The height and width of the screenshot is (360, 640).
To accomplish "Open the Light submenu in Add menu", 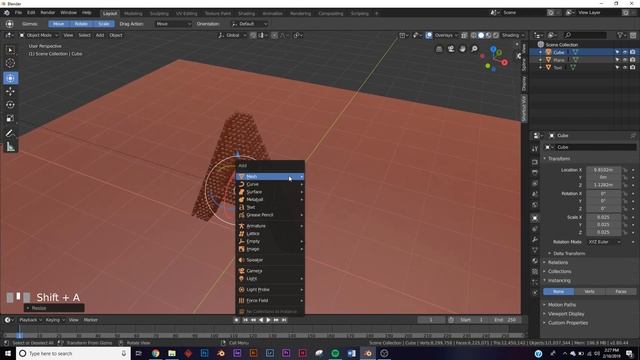I will (x=270, y=279).
